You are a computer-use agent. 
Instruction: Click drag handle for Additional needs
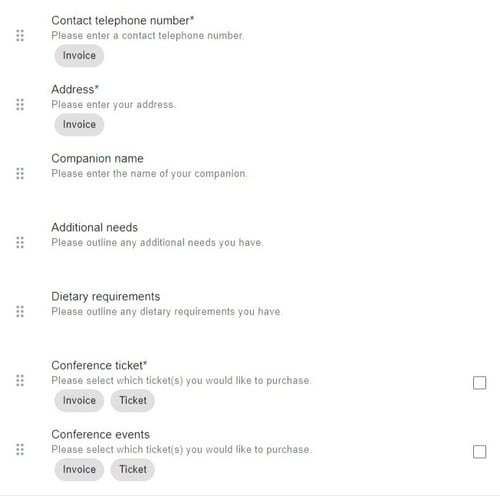click(20, 242)
